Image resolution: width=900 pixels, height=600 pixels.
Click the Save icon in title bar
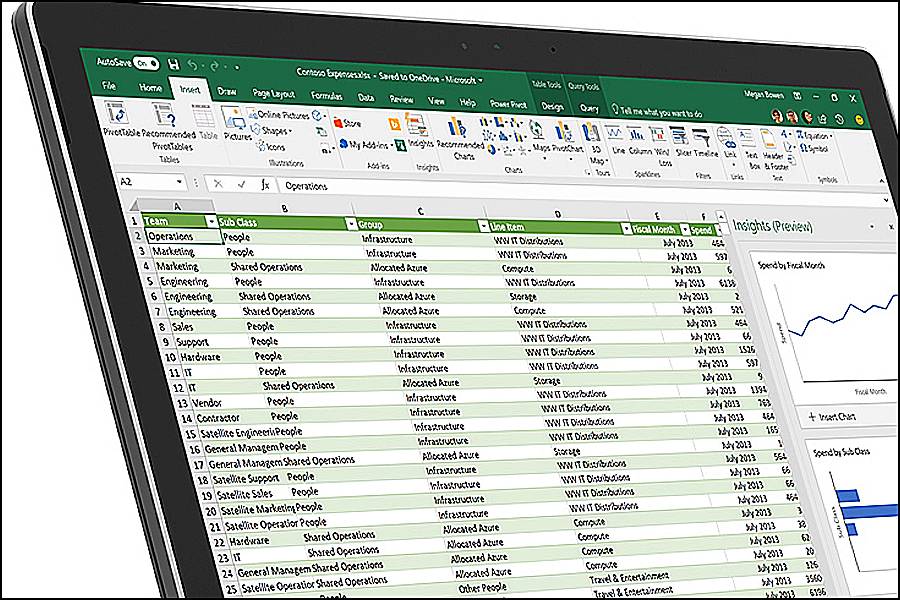point(174,62)
